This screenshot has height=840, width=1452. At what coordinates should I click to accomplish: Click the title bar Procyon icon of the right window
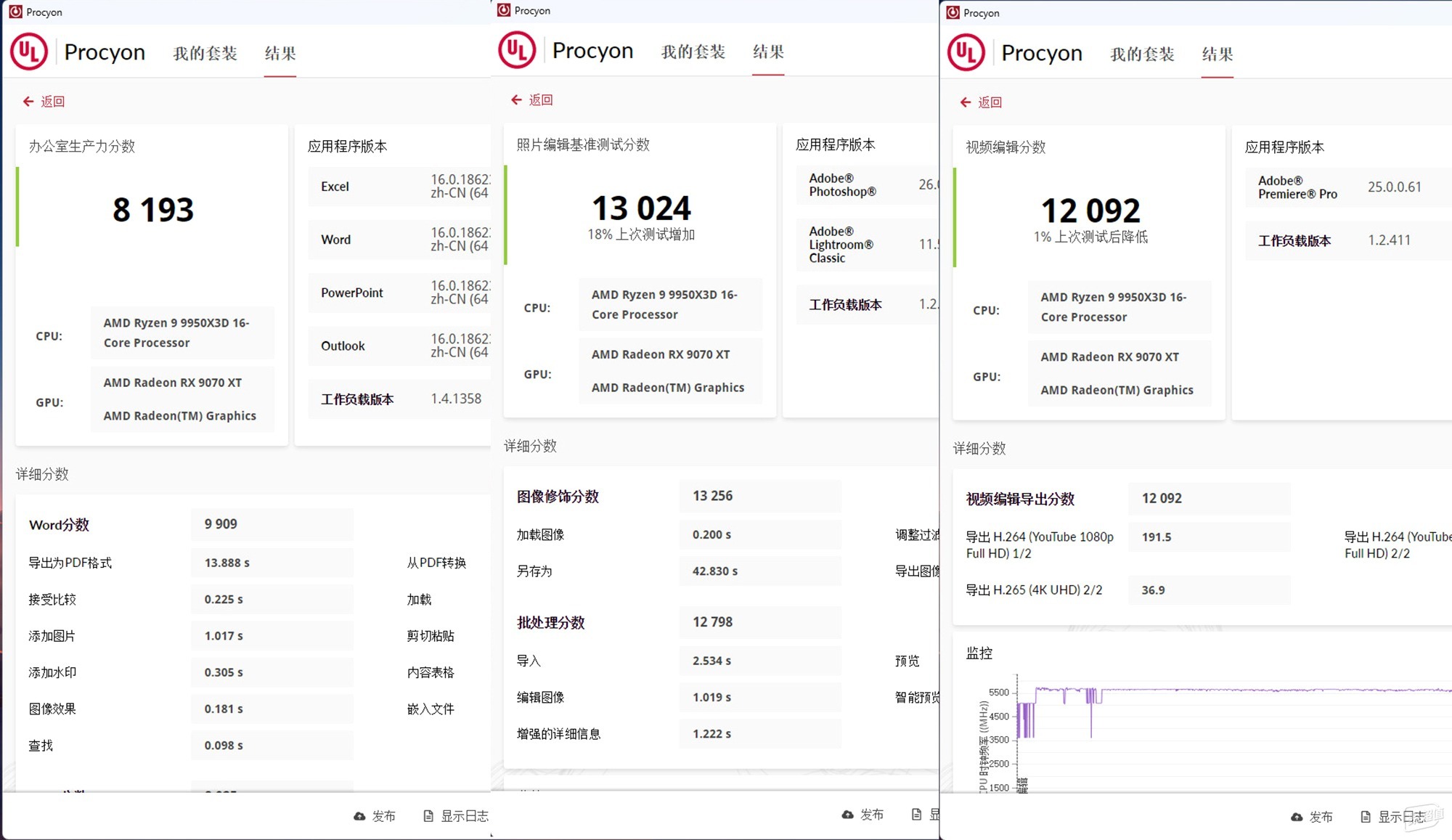pos(953,12)
